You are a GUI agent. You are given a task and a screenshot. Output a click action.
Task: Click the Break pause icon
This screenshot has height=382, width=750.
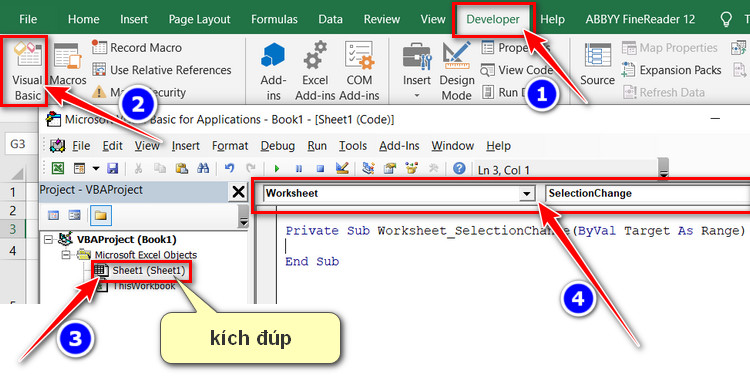click(x=299, y=168)
